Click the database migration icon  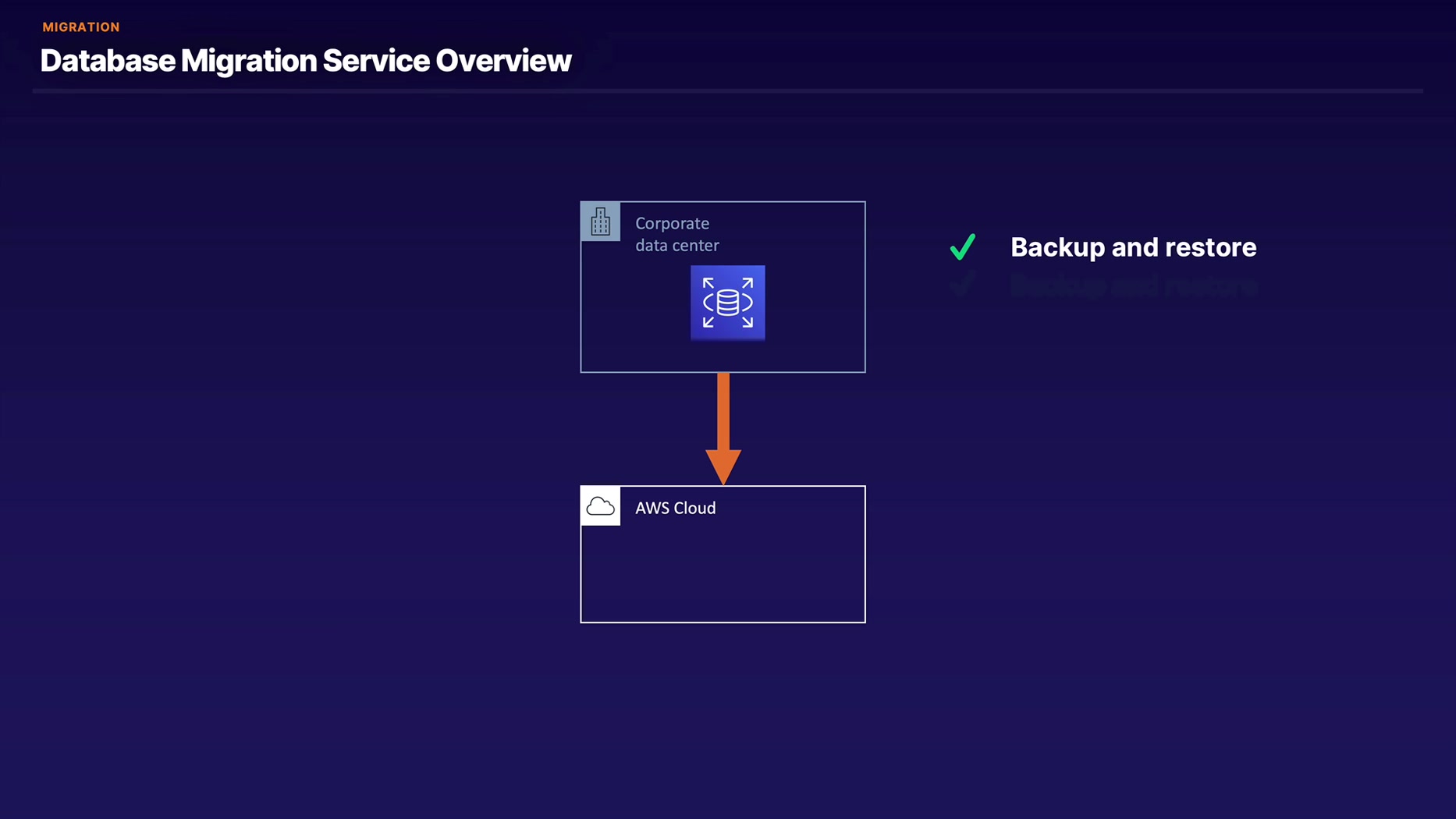click(727, 303)
